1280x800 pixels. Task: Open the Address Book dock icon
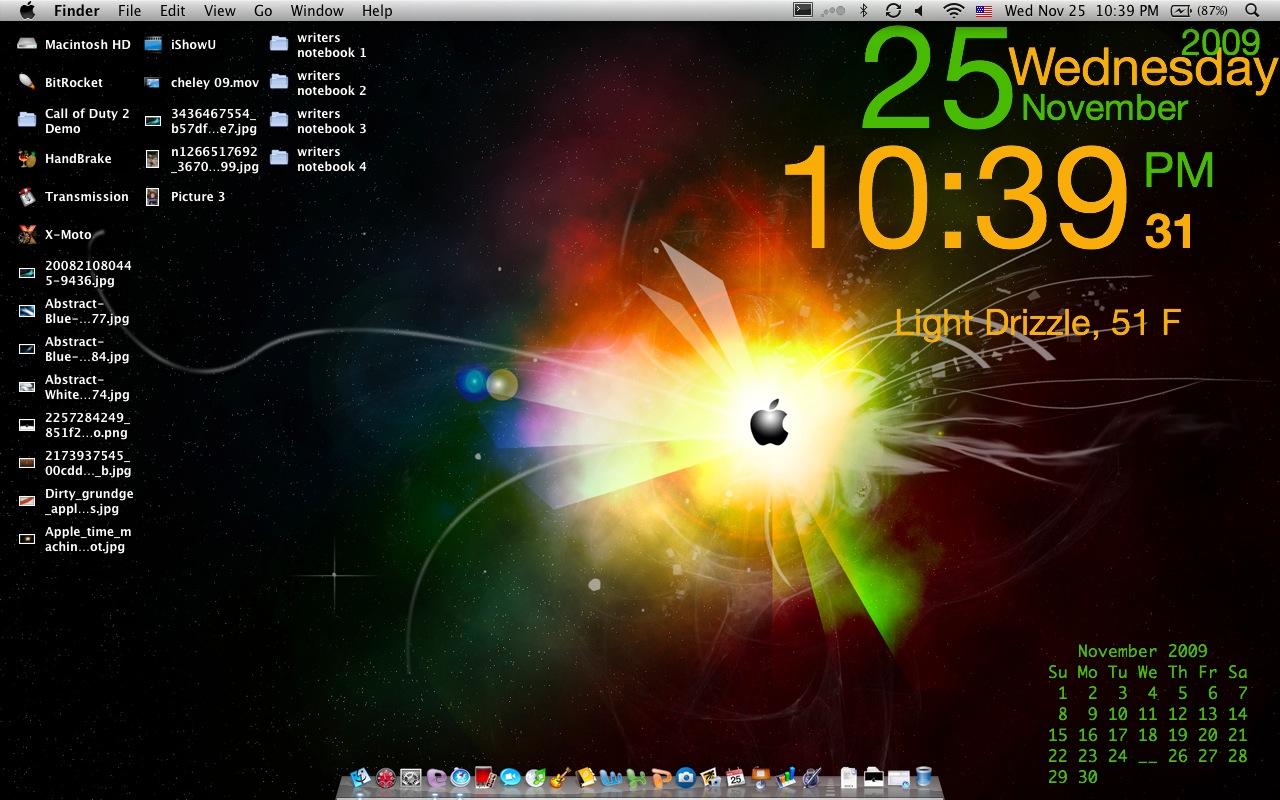(x=585, y=777)
